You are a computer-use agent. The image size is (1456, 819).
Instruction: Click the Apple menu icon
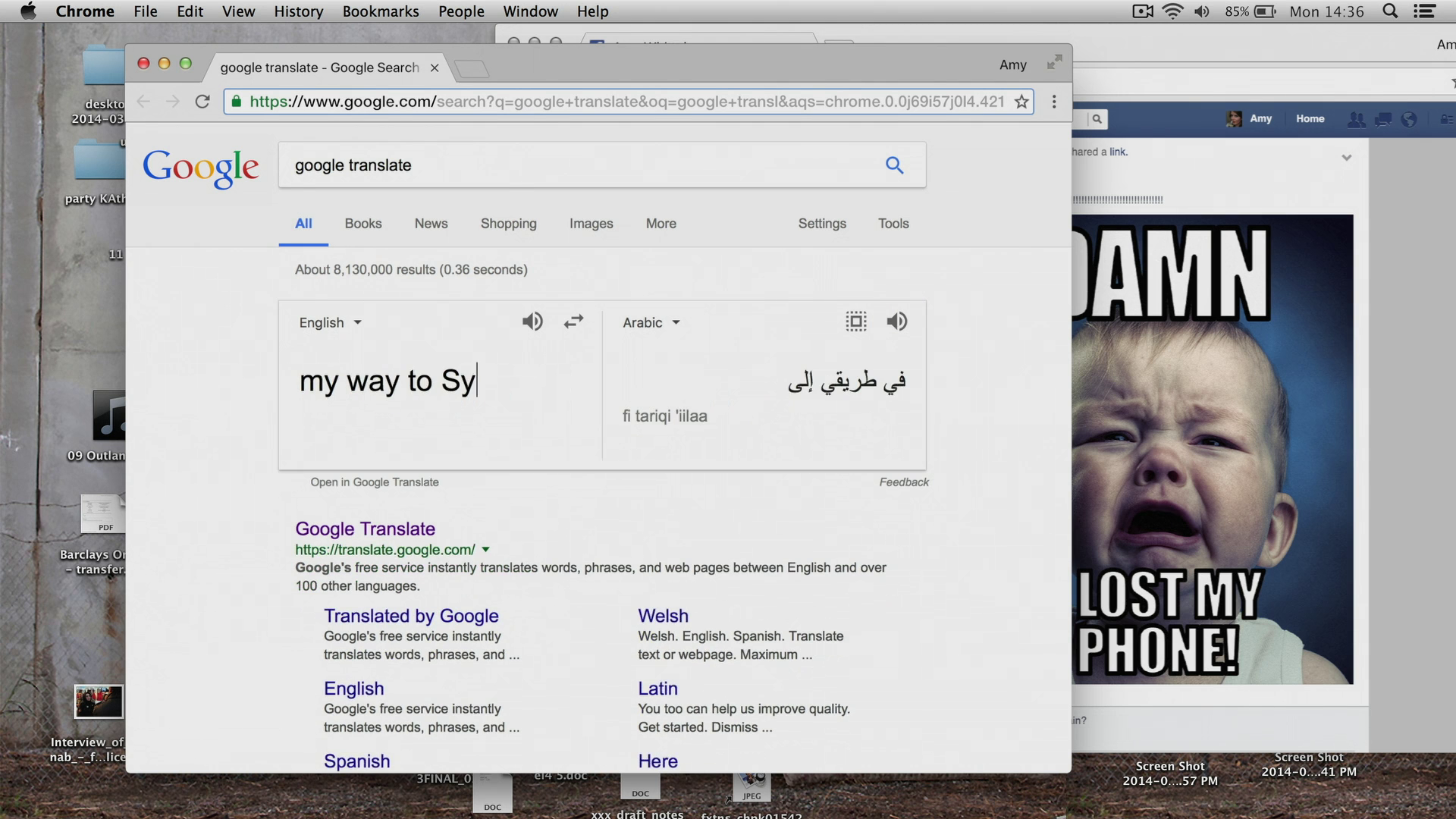pos(28,11)
